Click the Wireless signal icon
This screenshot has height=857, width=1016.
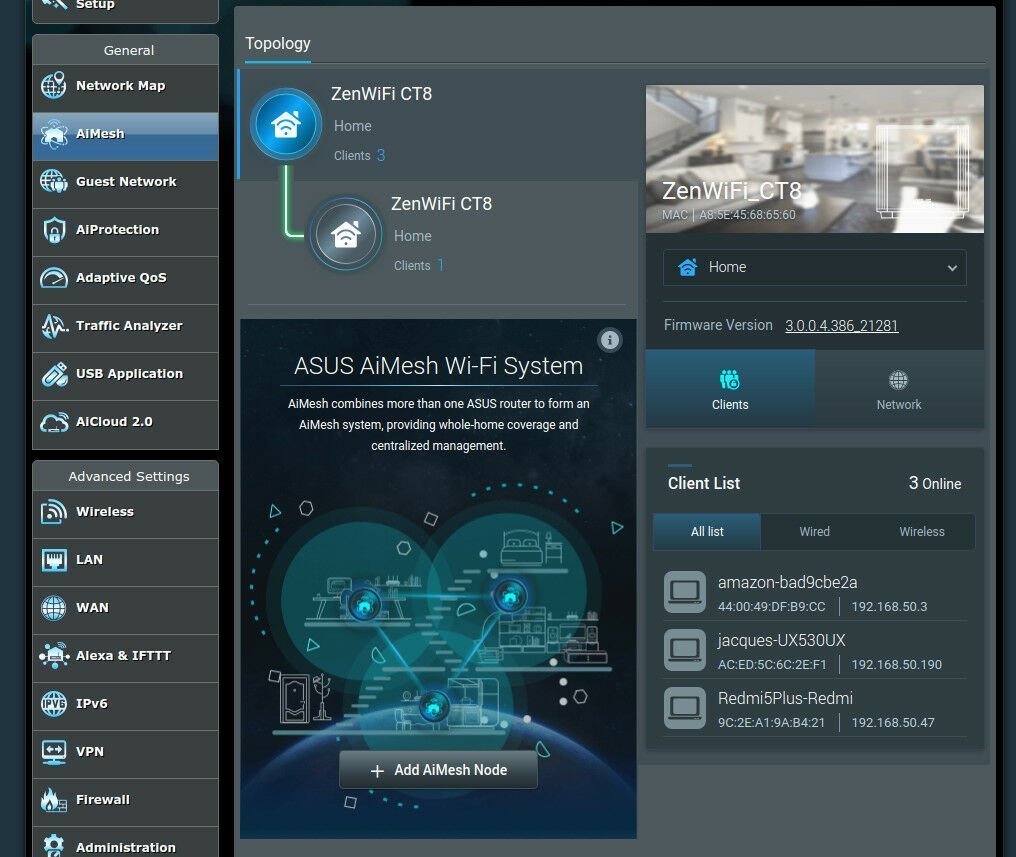tap(54, 512)
